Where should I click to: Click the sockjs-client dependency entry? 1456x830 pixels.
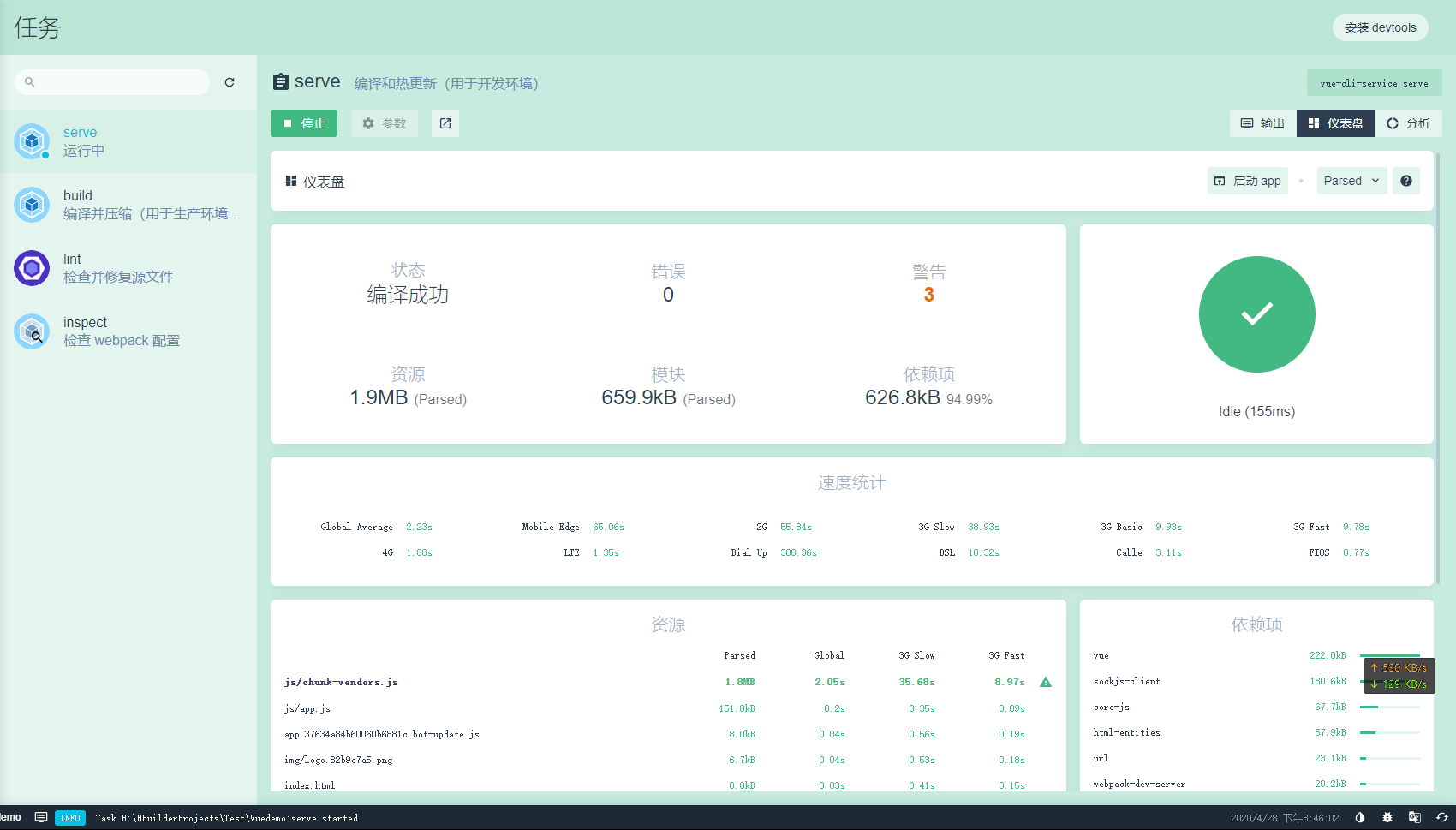tap(1127, 681)
